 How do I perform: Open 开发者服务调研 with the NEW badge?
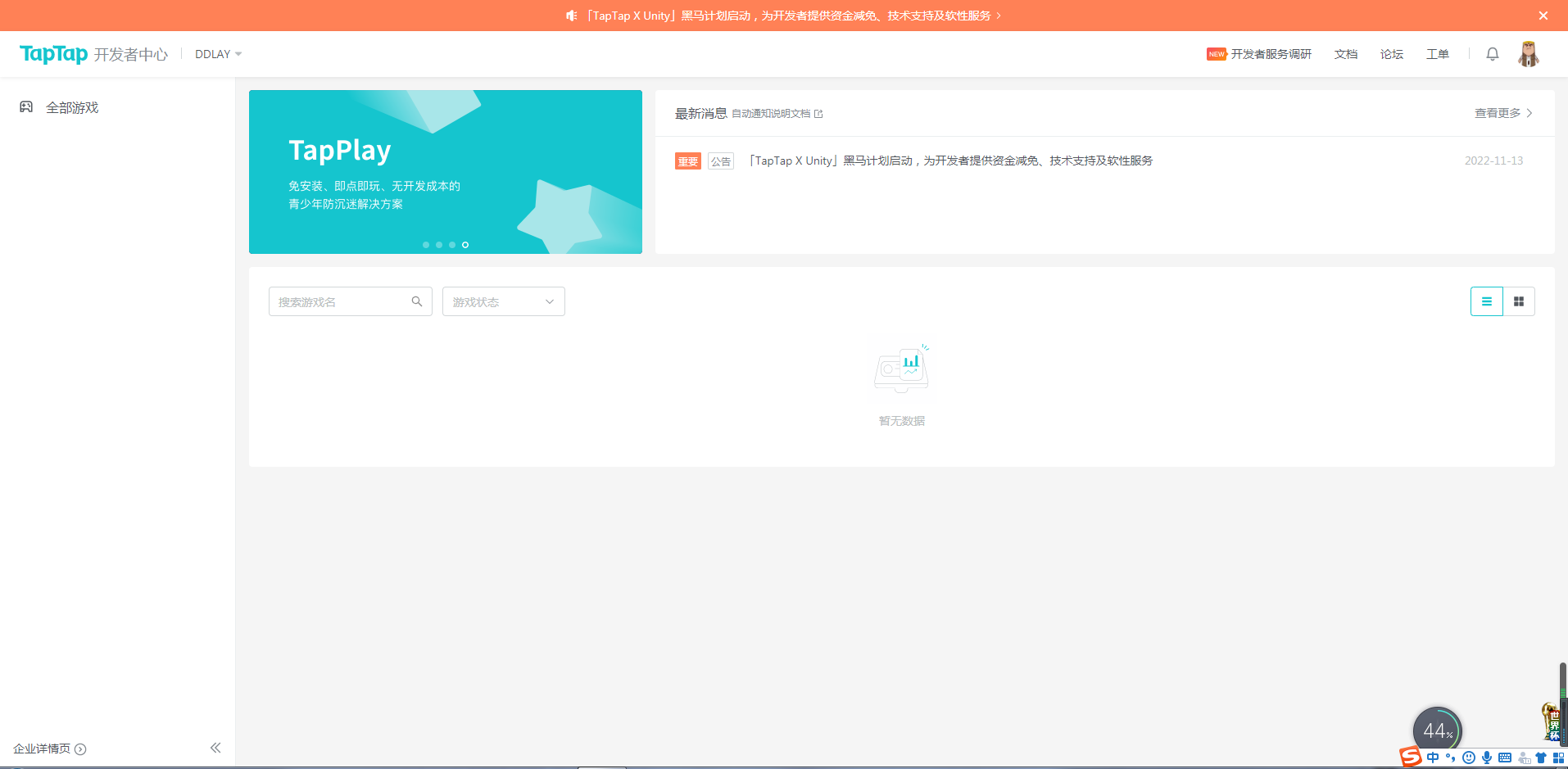point(1259,54)
